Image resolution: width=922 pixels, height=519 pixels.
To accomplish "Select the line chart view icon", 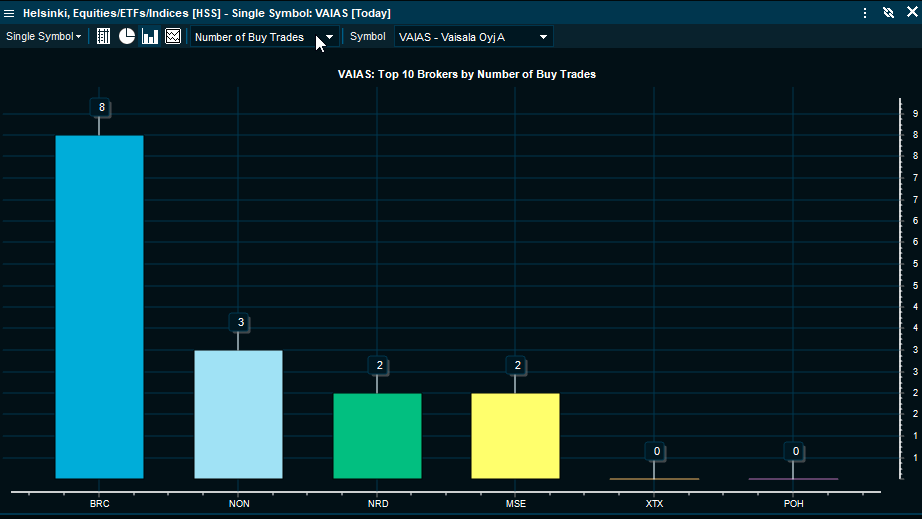I will coord(173,37).
